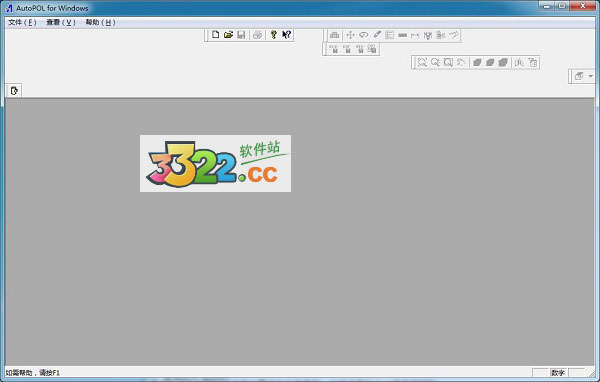Open the 查看(V) menu
This screenshot has width=600, height=382.
coord(61,22)
